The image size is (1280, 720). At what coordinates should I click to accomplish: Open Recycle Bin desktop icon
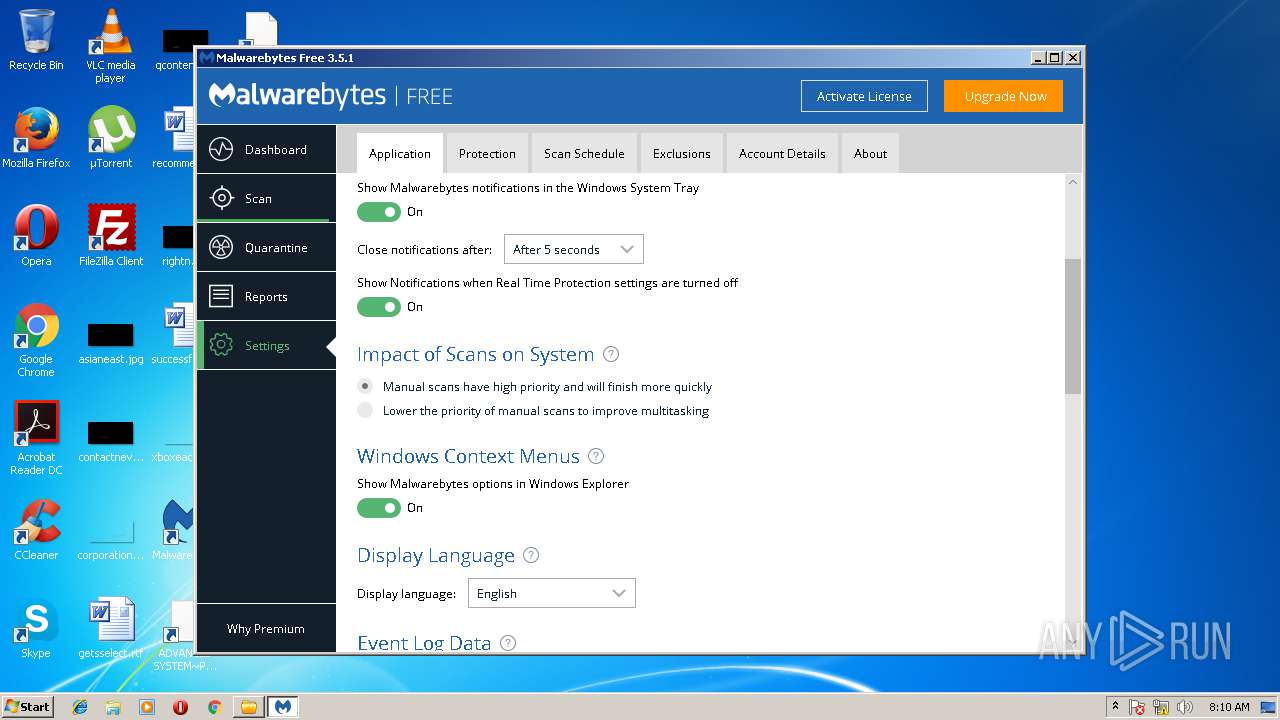pyautogui.click(x=36, y=40)
